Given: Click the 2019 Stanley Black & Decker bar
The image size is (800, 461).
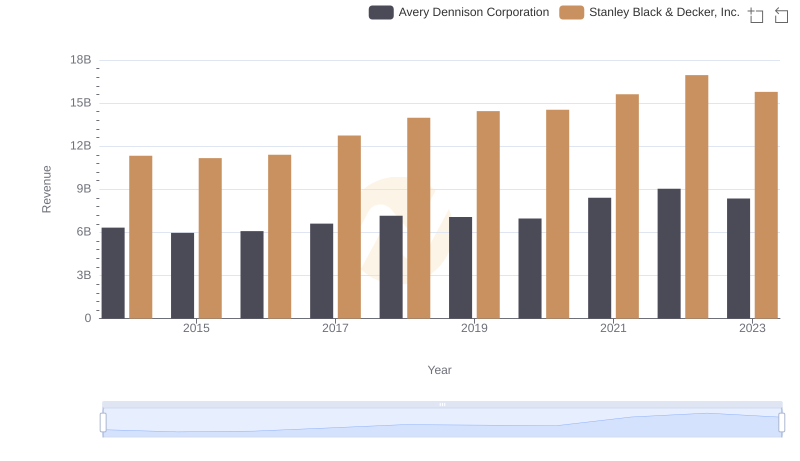Looking at the screenshot, I should [x=488, y=215].
